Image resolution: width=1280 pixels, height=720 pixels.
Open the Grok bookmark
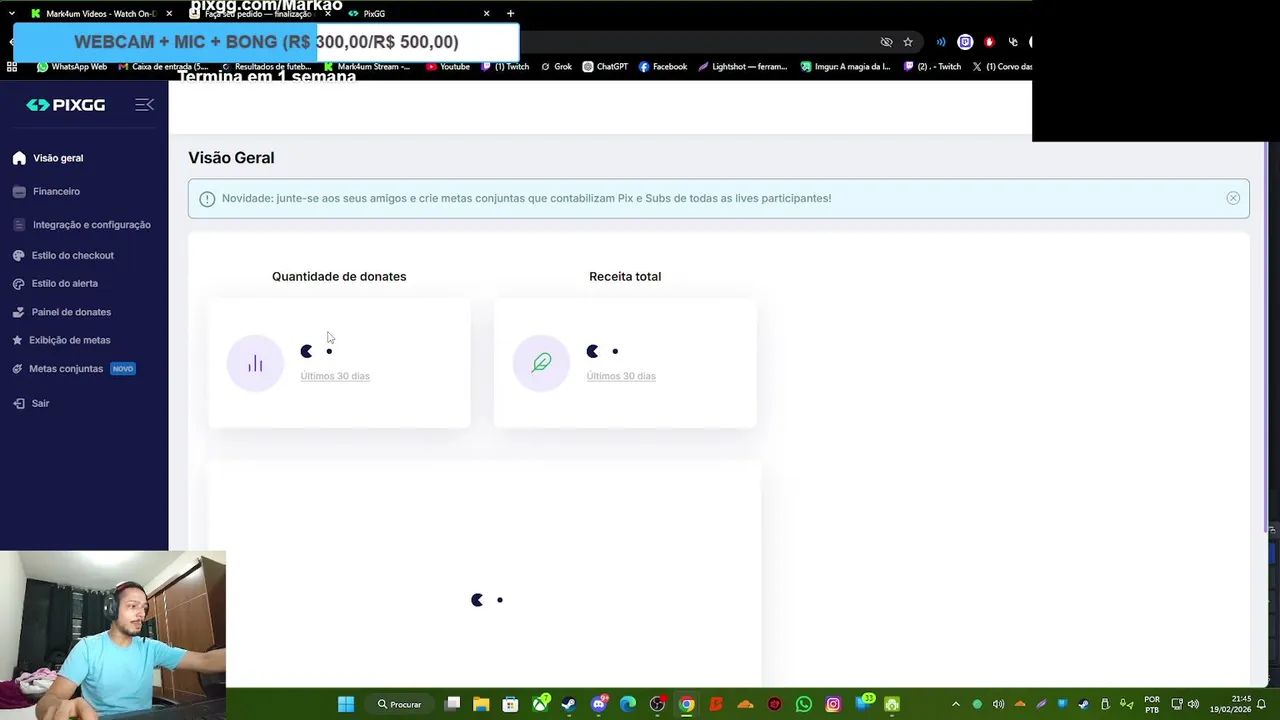[x=557, y=67]
